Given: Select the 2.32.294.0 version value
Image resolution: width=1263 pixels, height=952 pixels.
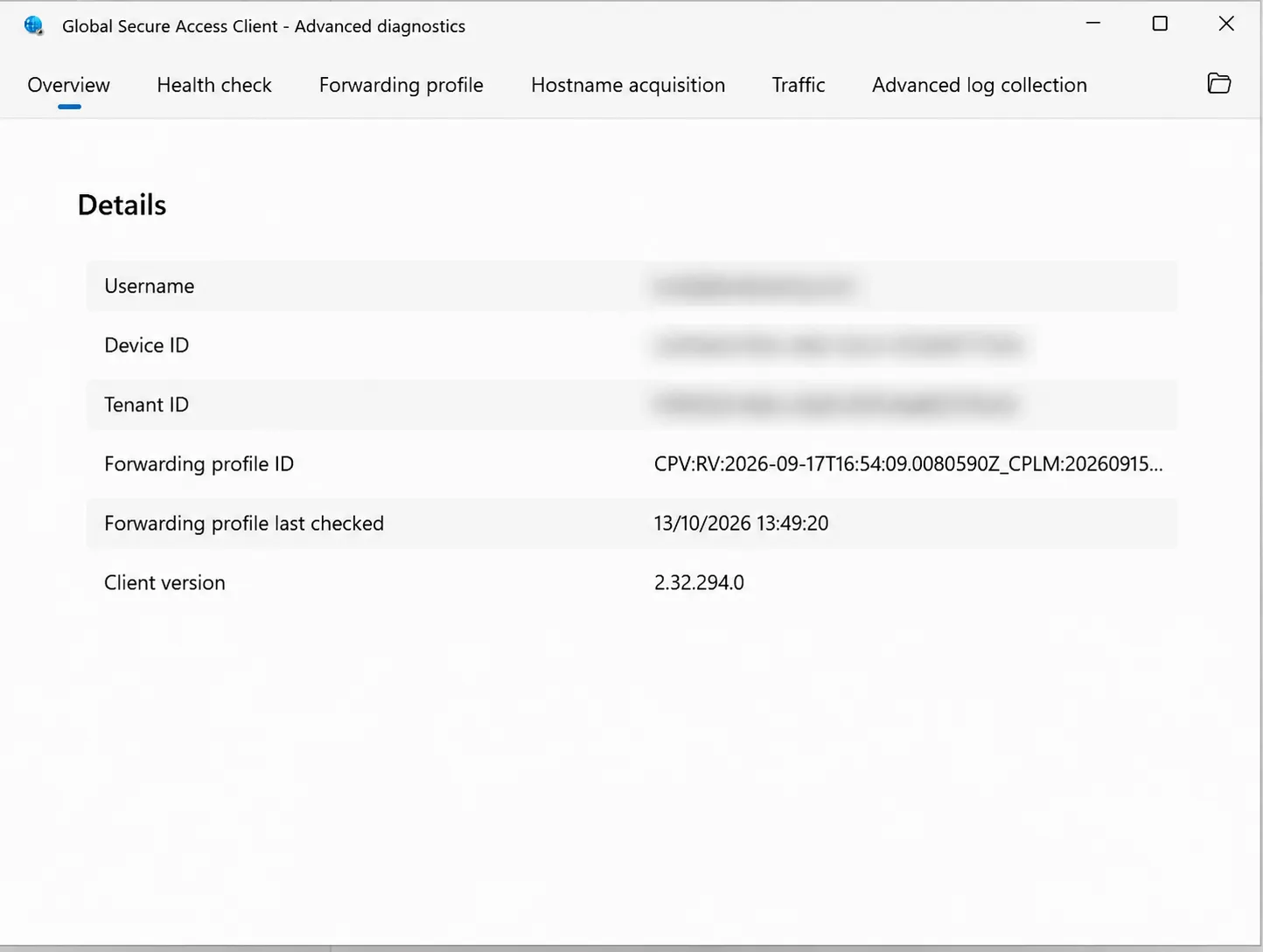Looking at the screenshot, I should click(699, 583).
